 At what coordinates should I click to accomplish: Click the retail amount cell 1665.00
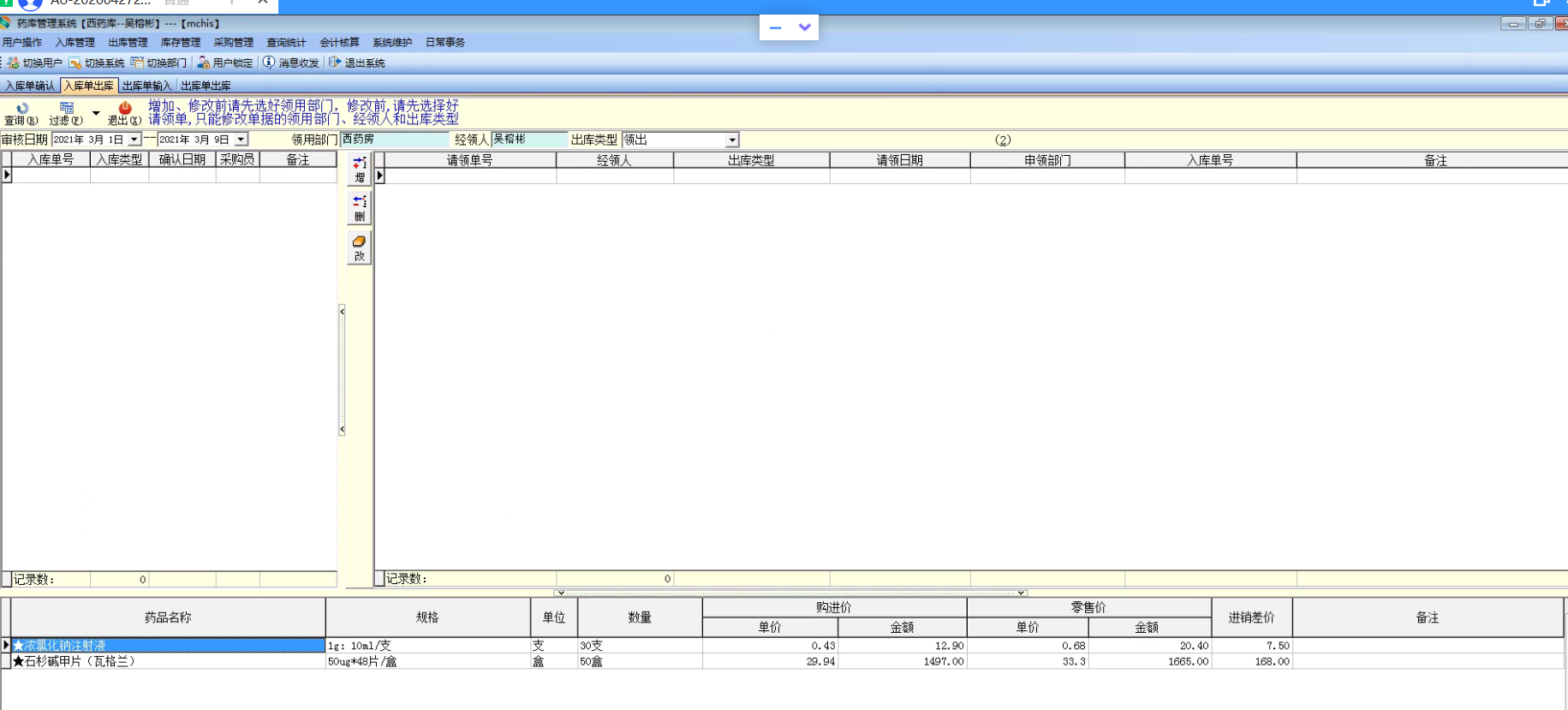tap(1150, 661)
